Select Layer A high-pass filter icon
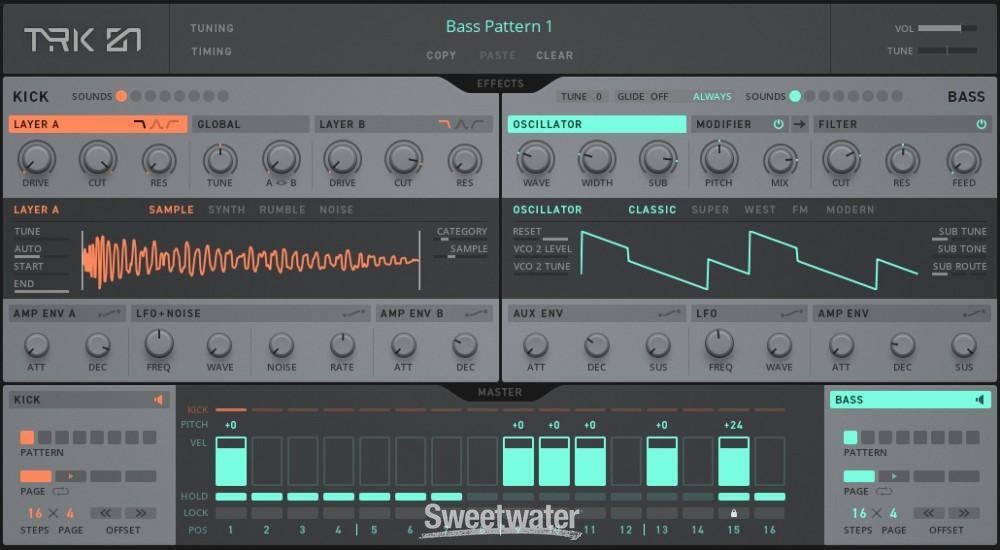The image size is (1000, 550). (x=172, y=124)
